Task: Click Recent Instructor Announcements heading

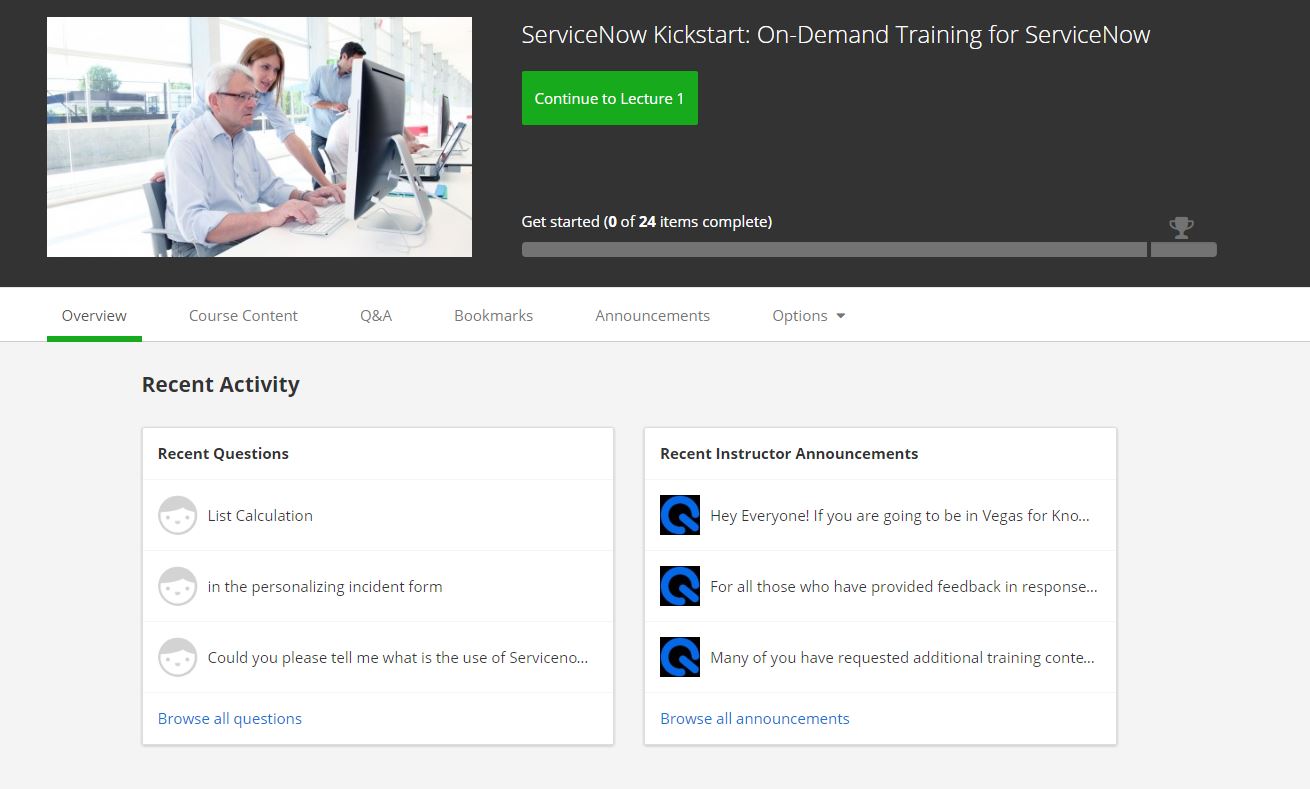Action: [789, 453]
